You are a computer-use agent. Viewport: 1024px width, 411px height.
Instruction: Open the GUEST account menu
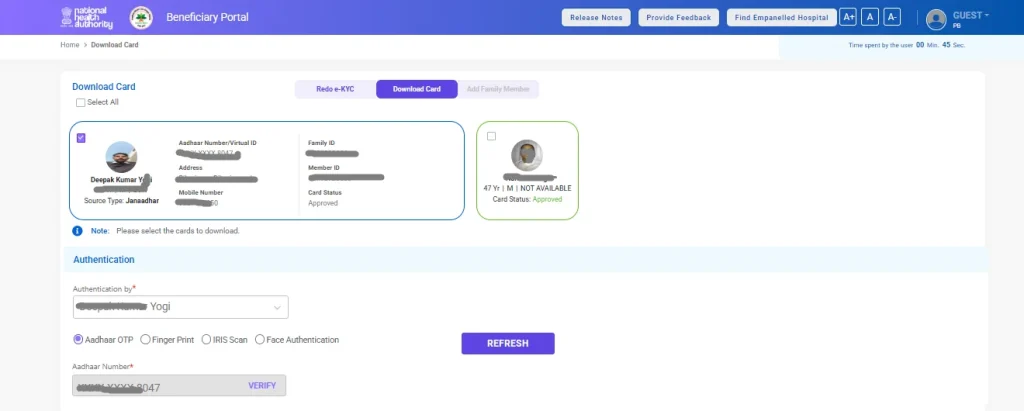970,15
